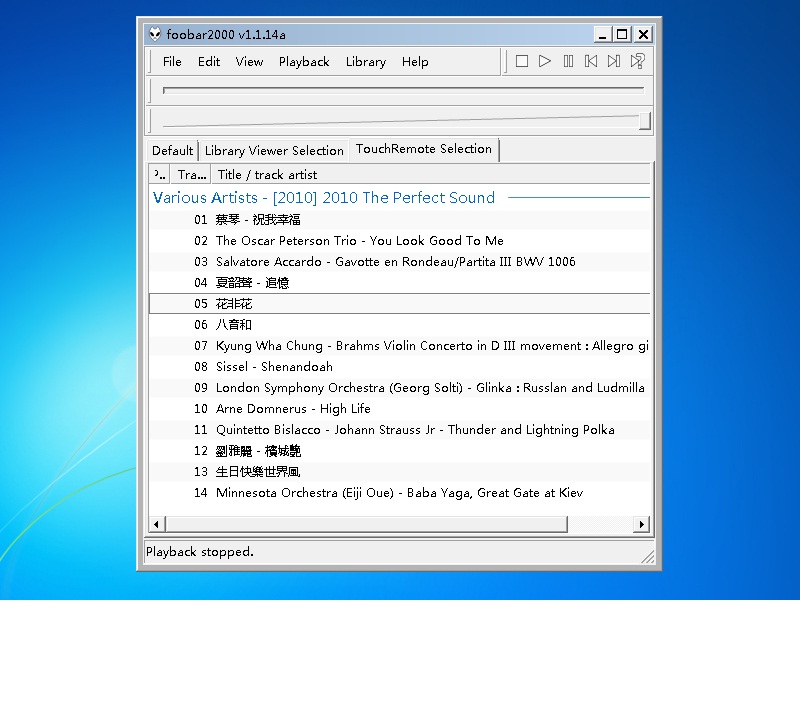Click the Playback stopped status bar text
The image size is (800, 720).
(x=199, y=552)
